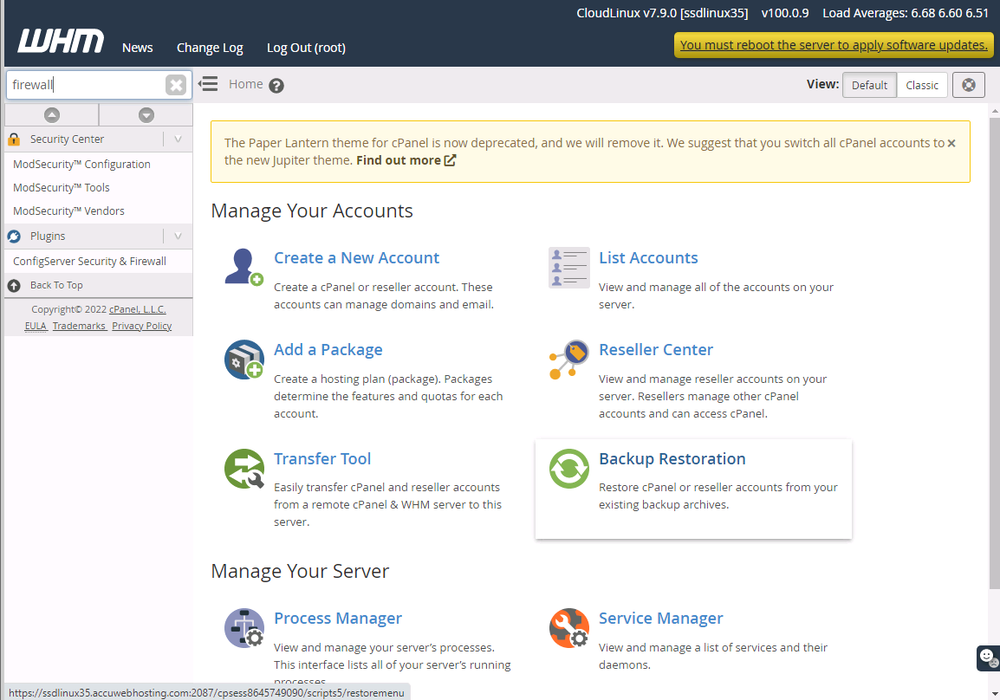
Task: Open the Reseller Center icon
Action: pyautogui.click(x=569, y=360)
